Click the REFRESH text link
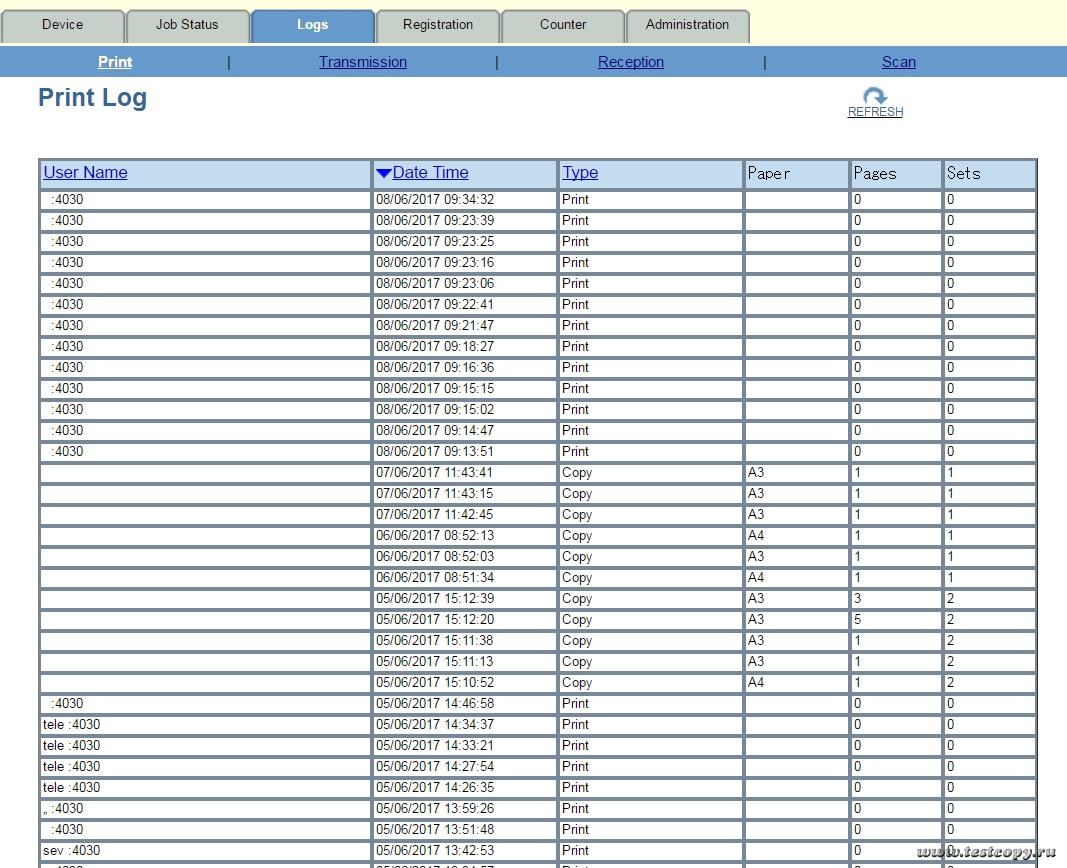This screenshot has width=1067, height=868. pos(875,112)
